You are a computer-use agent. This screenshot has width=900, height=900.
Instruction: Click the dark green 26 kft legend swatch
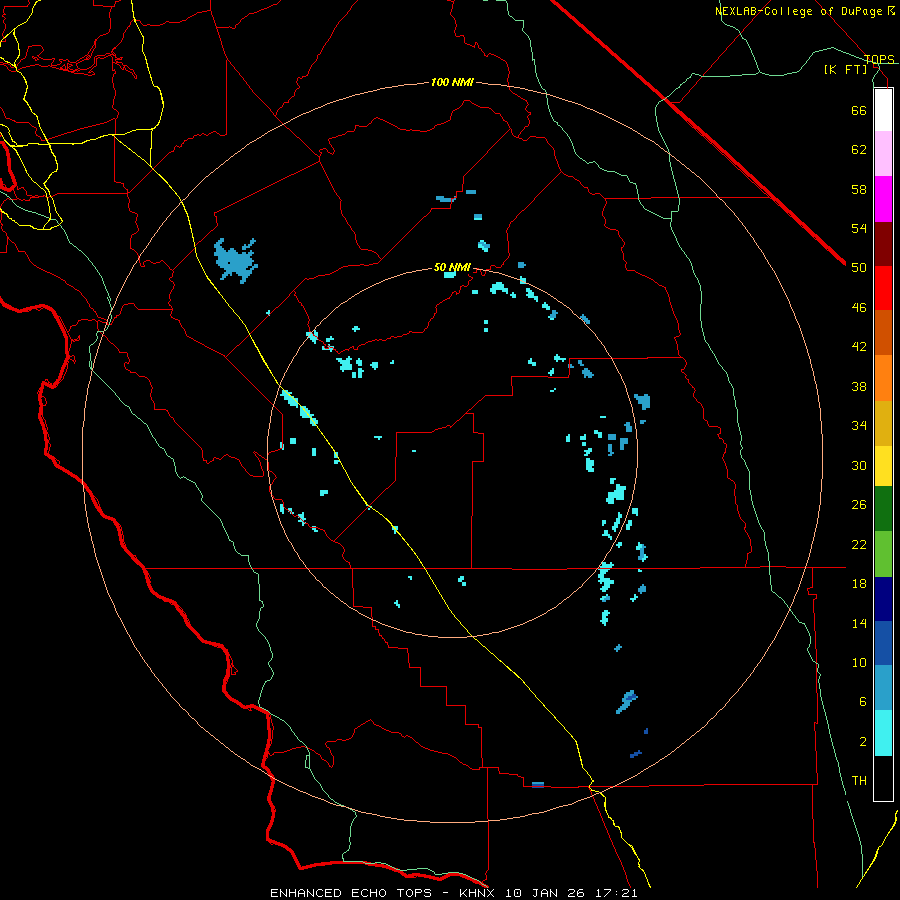click(883, 509)
